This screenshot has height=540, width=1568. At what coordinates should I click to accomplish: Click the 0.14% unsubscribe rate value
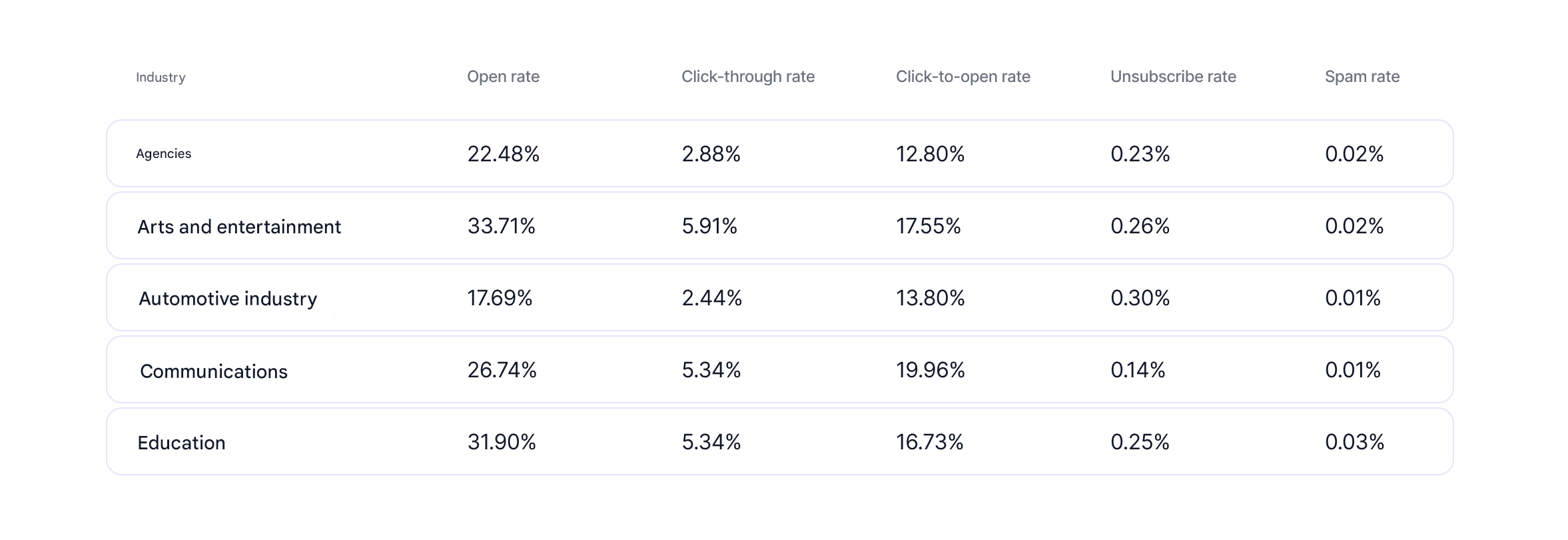1138,370
